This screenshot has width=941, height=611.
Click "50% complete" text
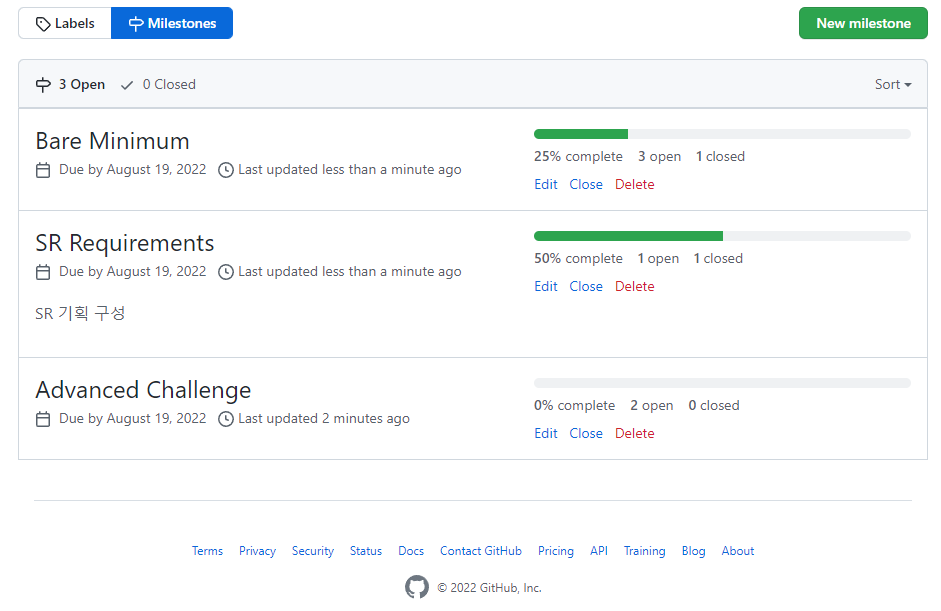point(579,259)
